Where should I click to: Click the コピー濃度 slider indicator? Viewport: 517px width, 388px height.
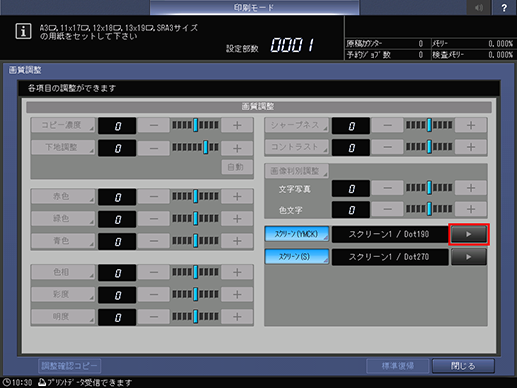click(x=196, y=125)
